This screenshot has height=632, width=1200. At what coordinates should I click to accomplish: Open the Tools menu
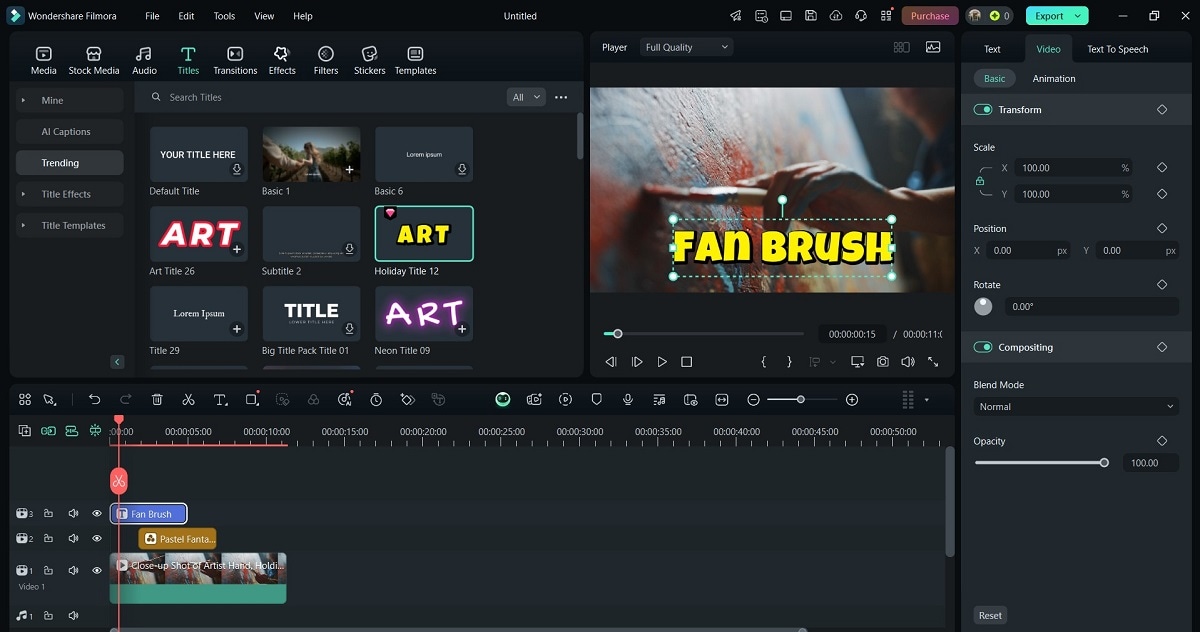tap(225, 16)
